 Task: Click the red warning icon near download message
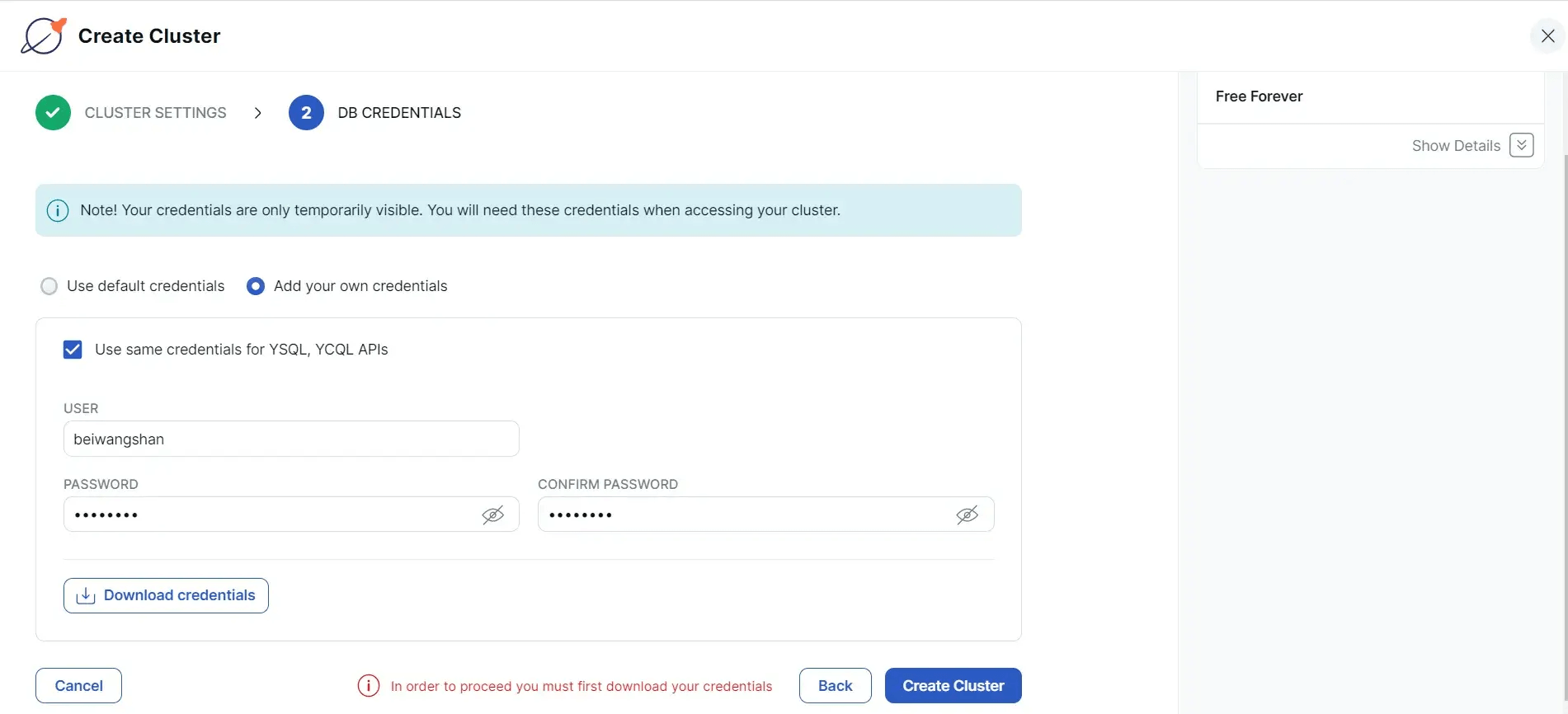(x=369, y=686)
